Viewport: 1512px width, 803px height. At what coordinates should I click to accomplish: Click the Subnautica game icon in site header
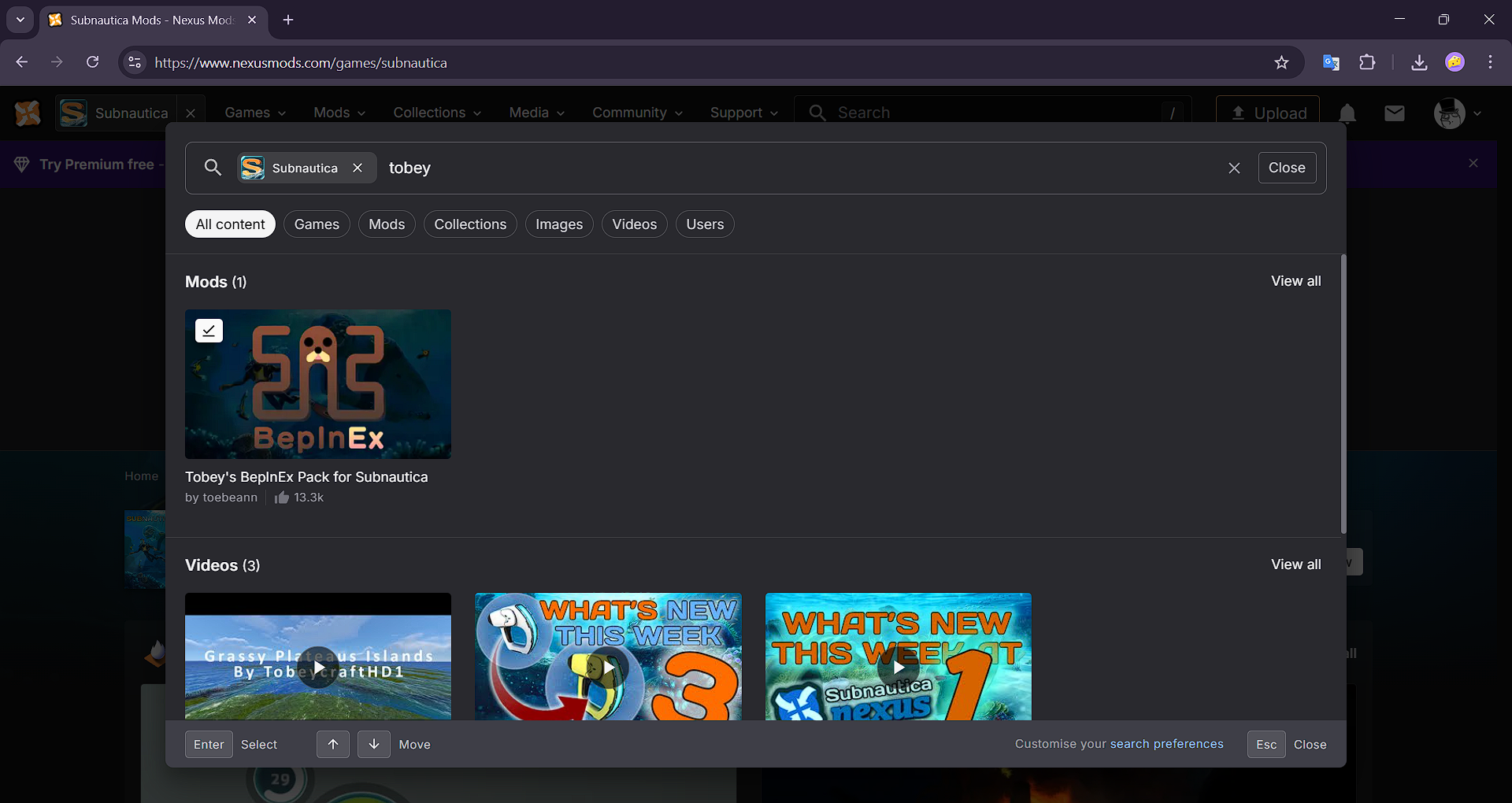[74, 113]
